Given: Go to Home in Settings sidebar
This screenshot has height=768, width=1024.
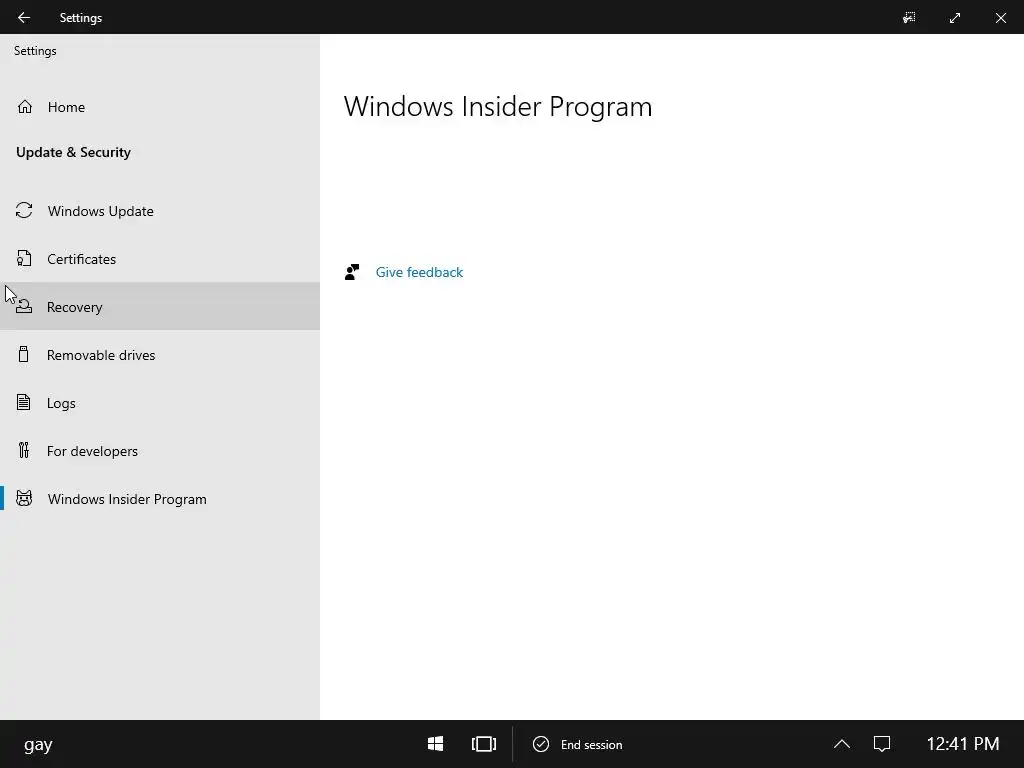Looking at the screenshot, I should tap(160, 106).
